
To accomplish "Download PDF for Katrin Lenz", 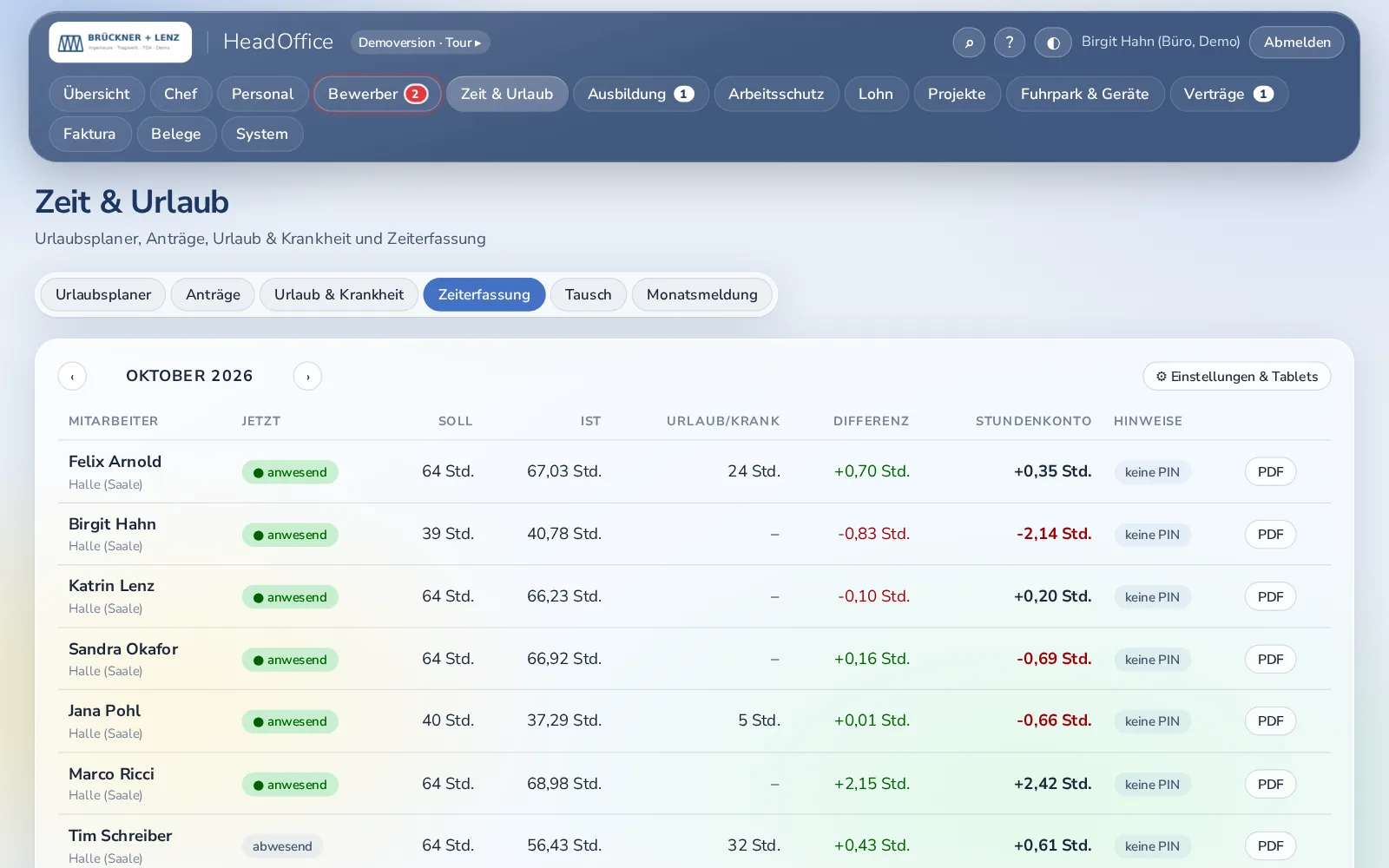I will [1270, 597].
